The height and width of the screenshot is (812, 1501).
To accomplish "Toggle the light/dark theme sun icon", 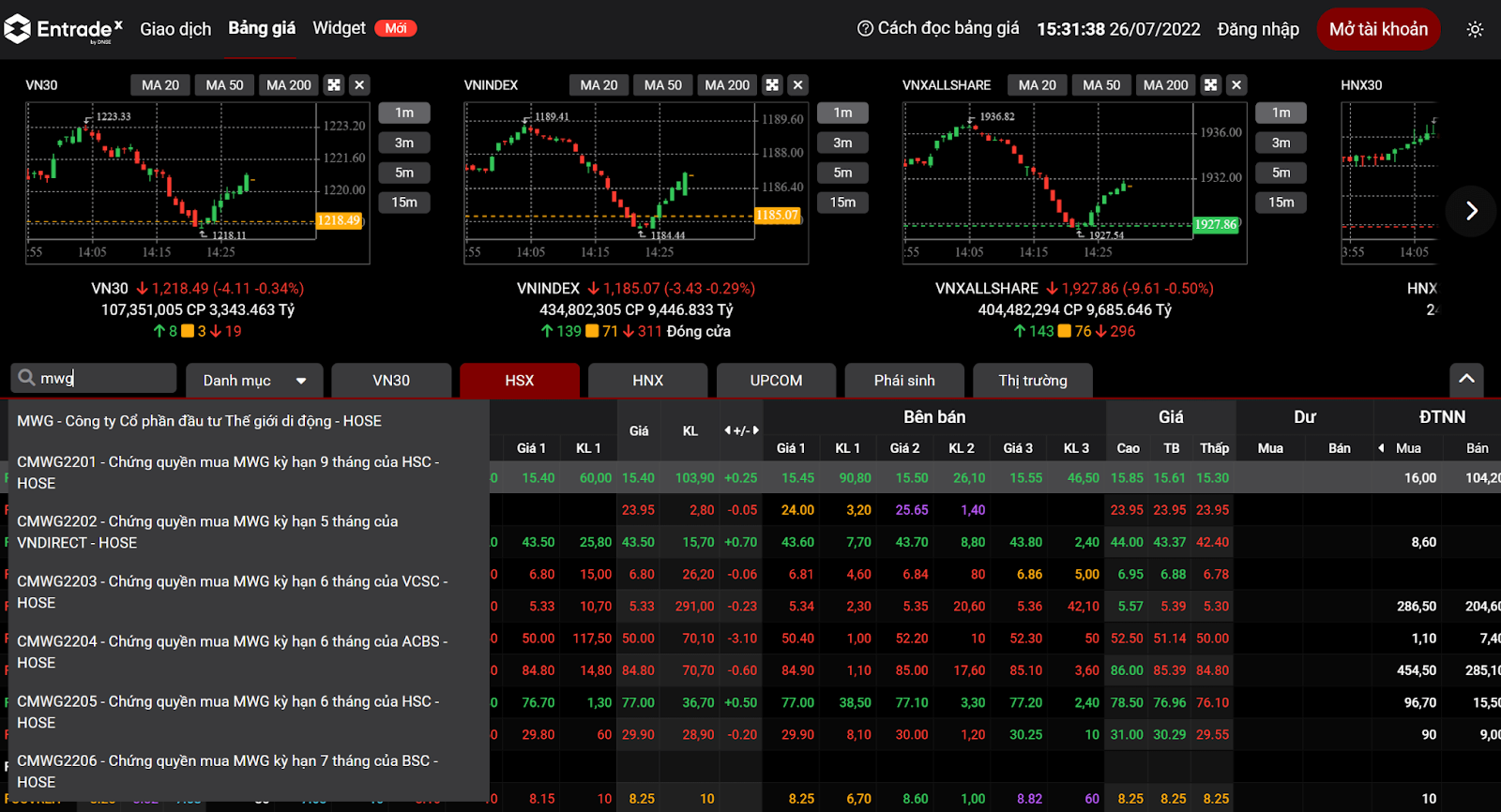I will point(1475,29).
